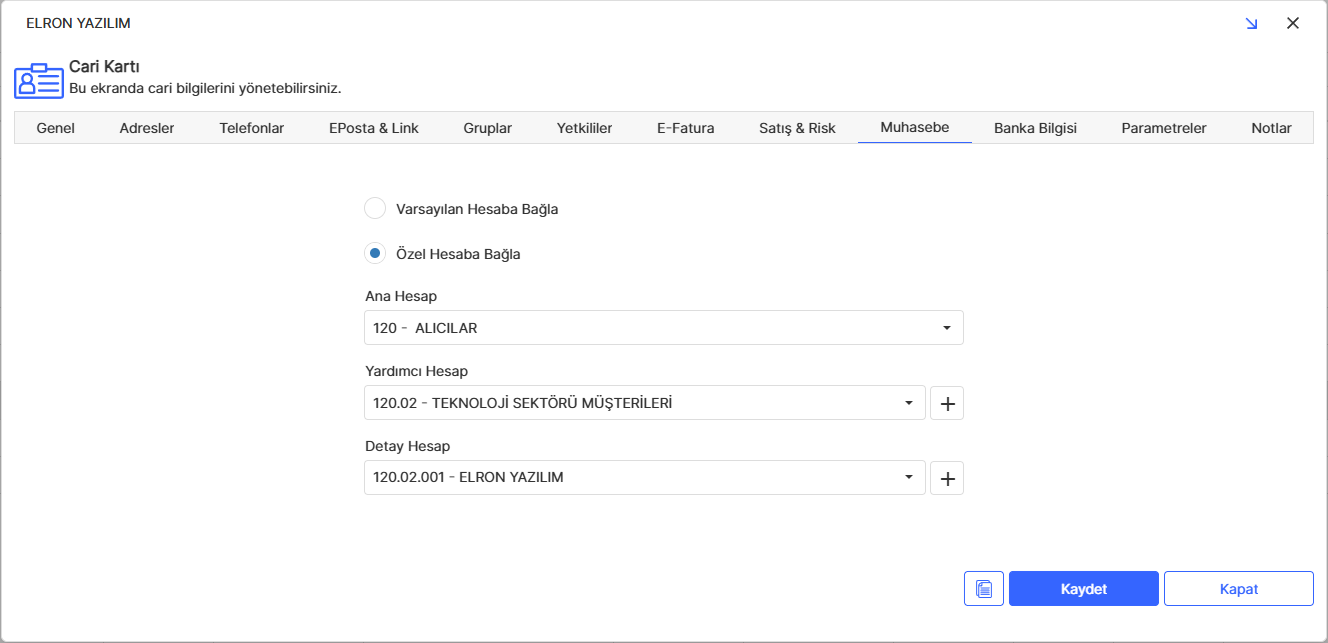Click the copy icon button beside Kaydet
Screen dimensions: 1328x643
click(x=983, y=589)
